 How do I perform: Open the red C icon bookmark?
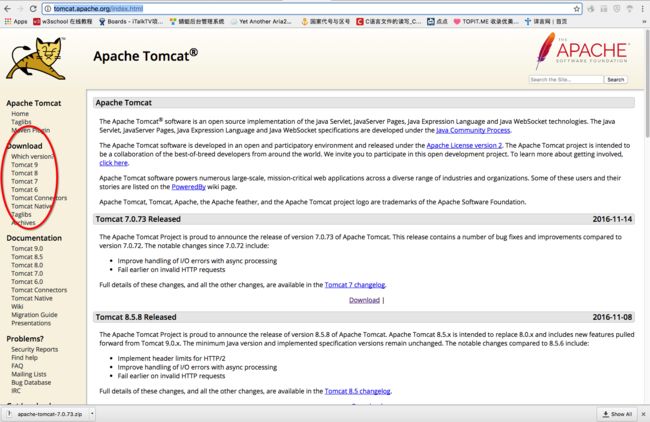[389, 22]
